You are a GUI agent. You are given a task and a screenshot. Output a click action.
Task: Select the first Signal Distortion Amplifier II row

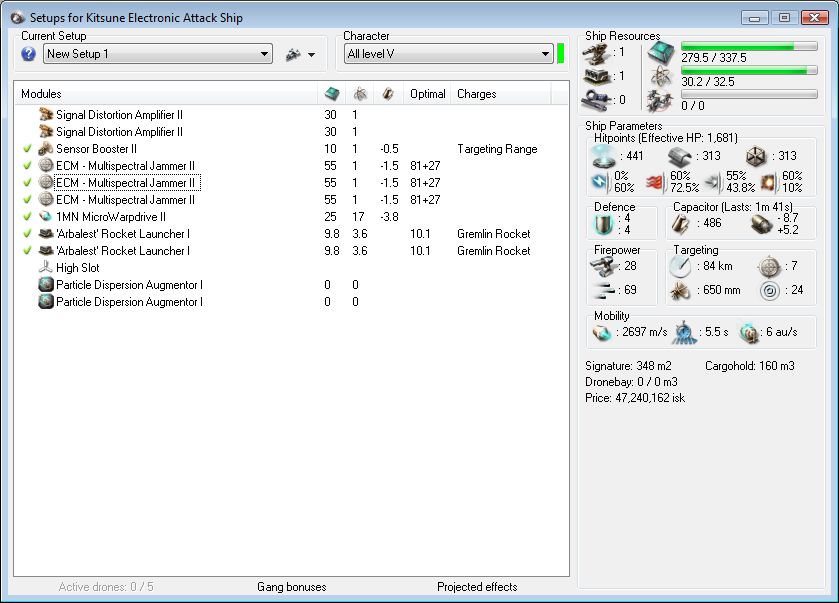291,115
